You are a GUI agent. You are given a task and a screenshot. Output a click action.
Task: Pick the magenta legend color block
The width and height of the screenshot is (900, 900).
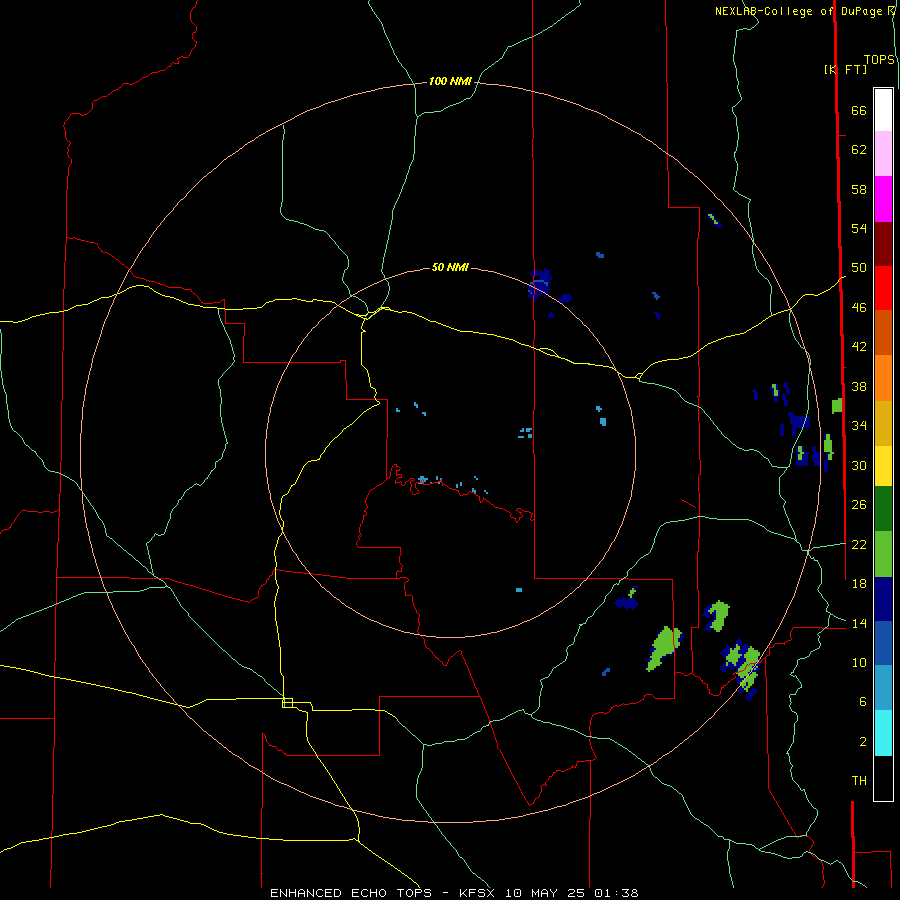coord(883,199)
